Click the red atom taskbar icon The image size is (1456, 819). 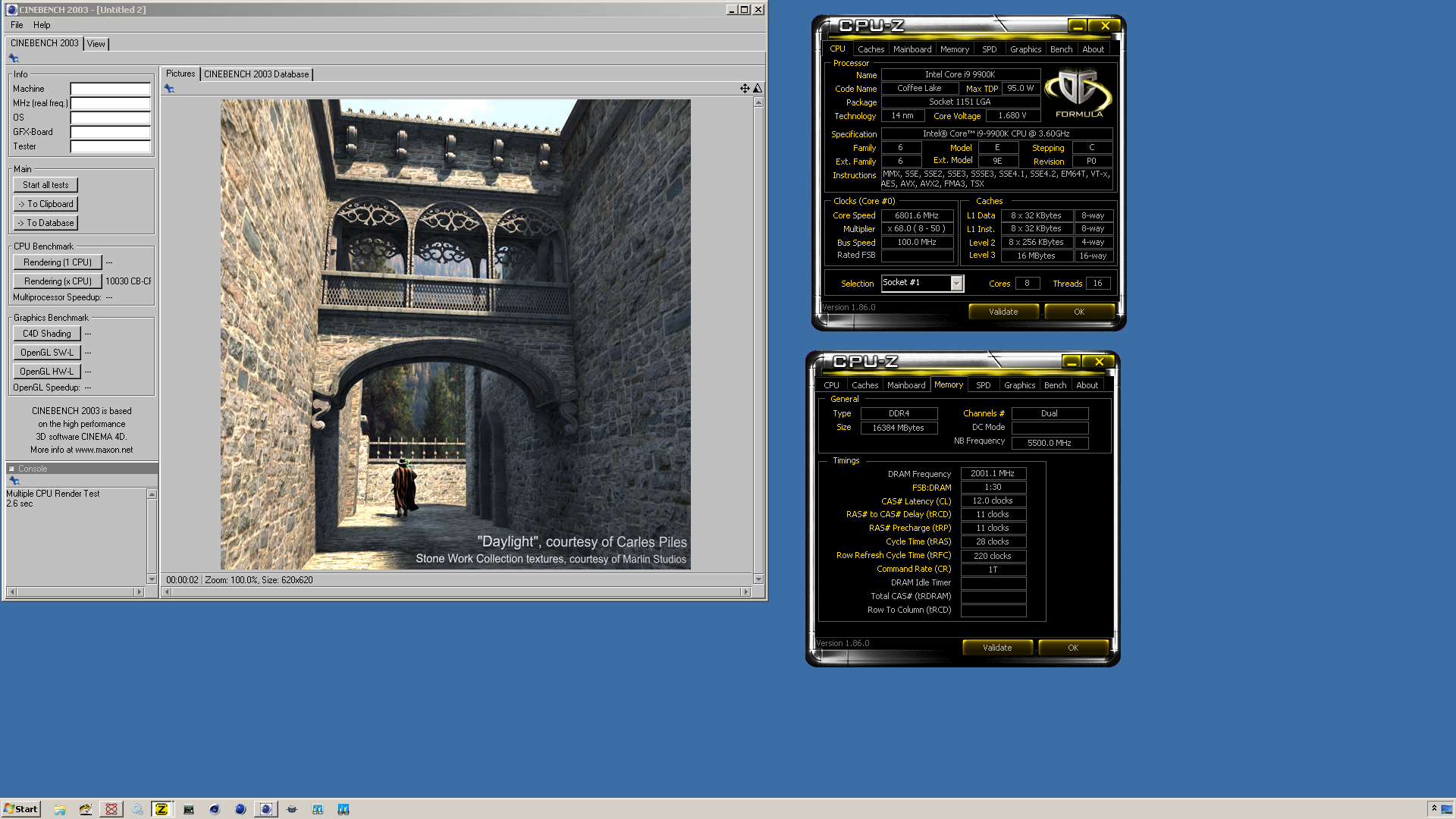click(111, 809)
